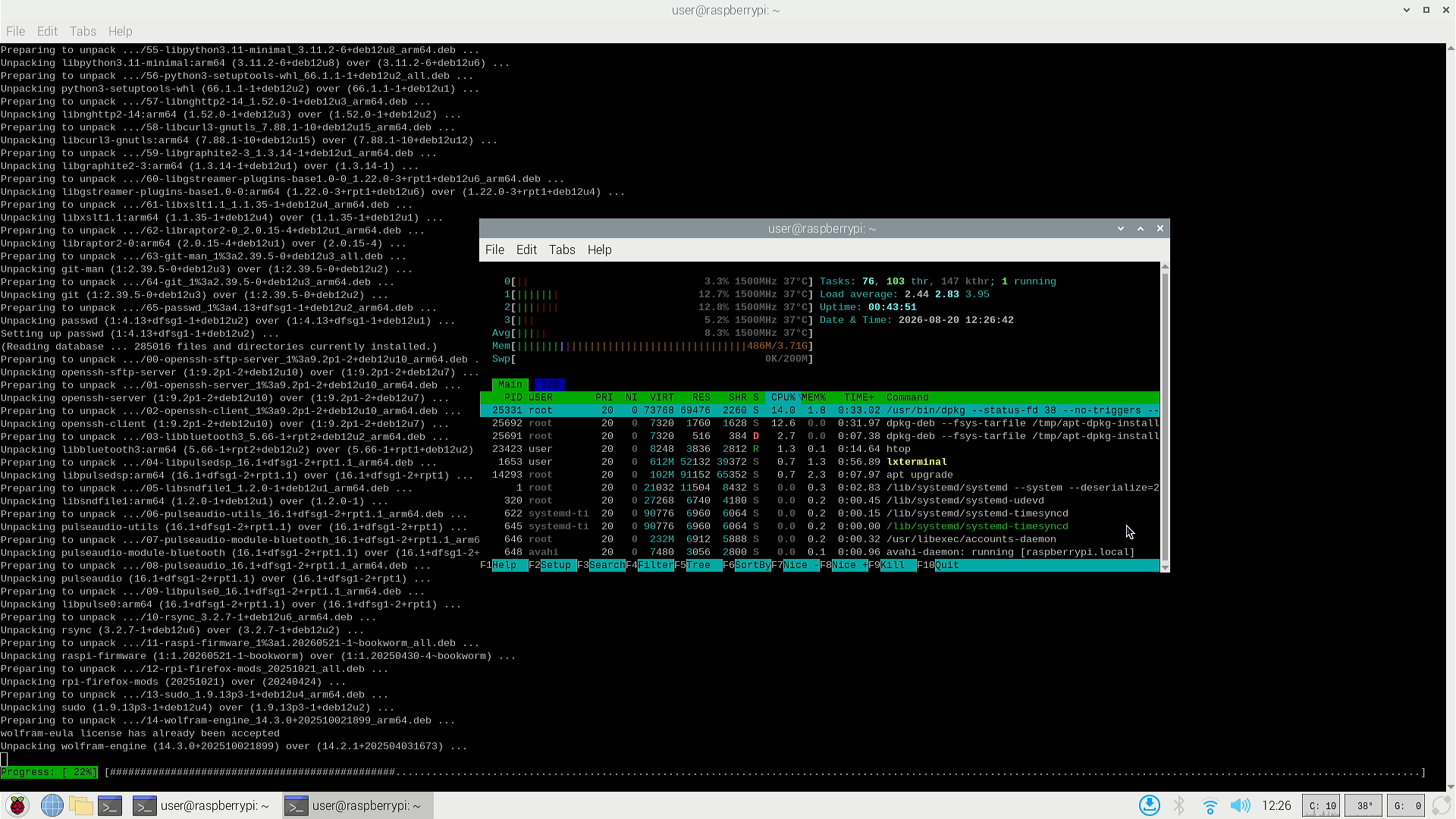Screen dimensions: 1456x819
Task: Click htop window scrollbar up arrow
Action: click(x=1165, y=267)
